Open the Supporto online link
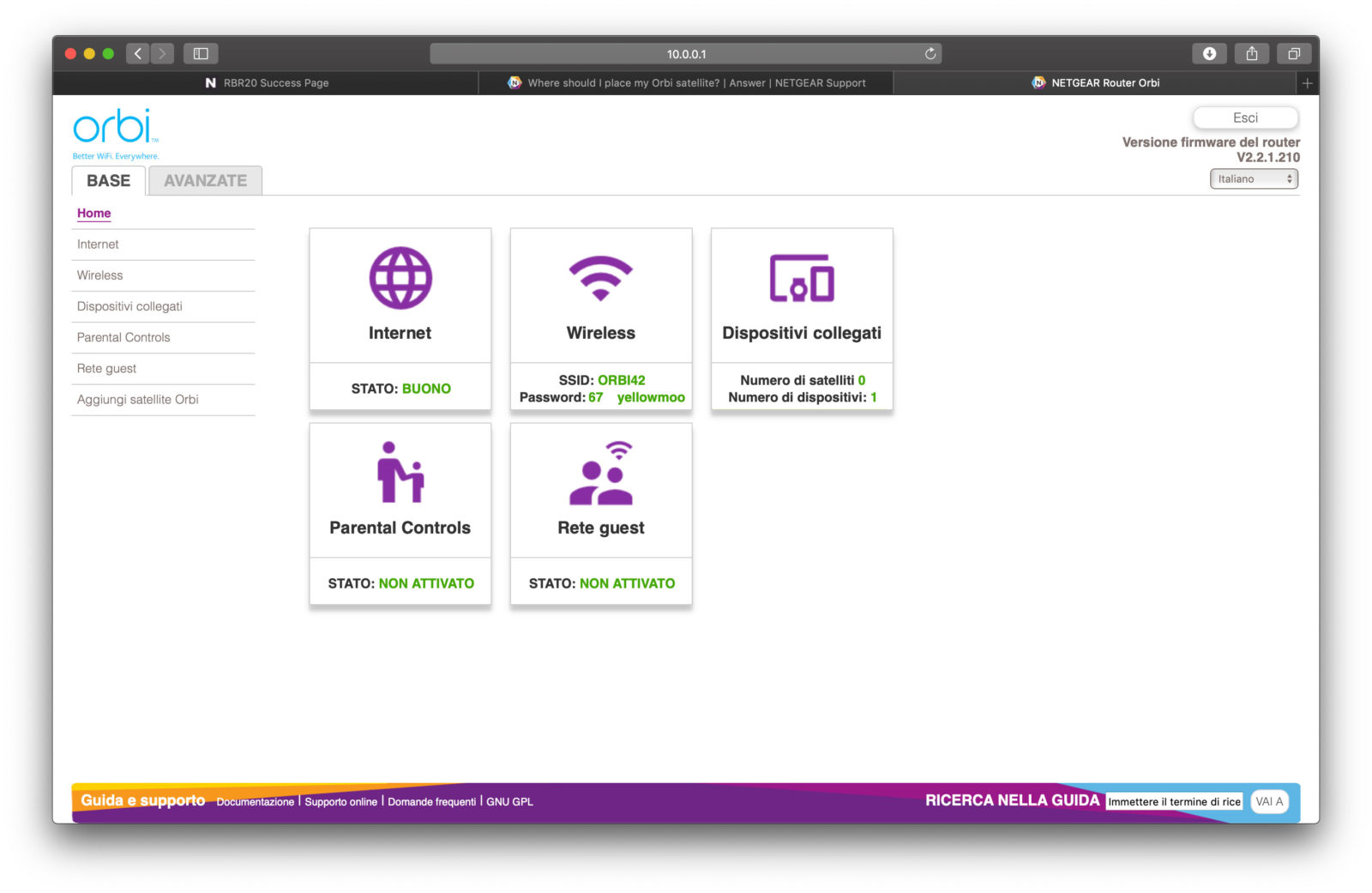This screenshot has height=893, width=1372. (x=340, y=802)
